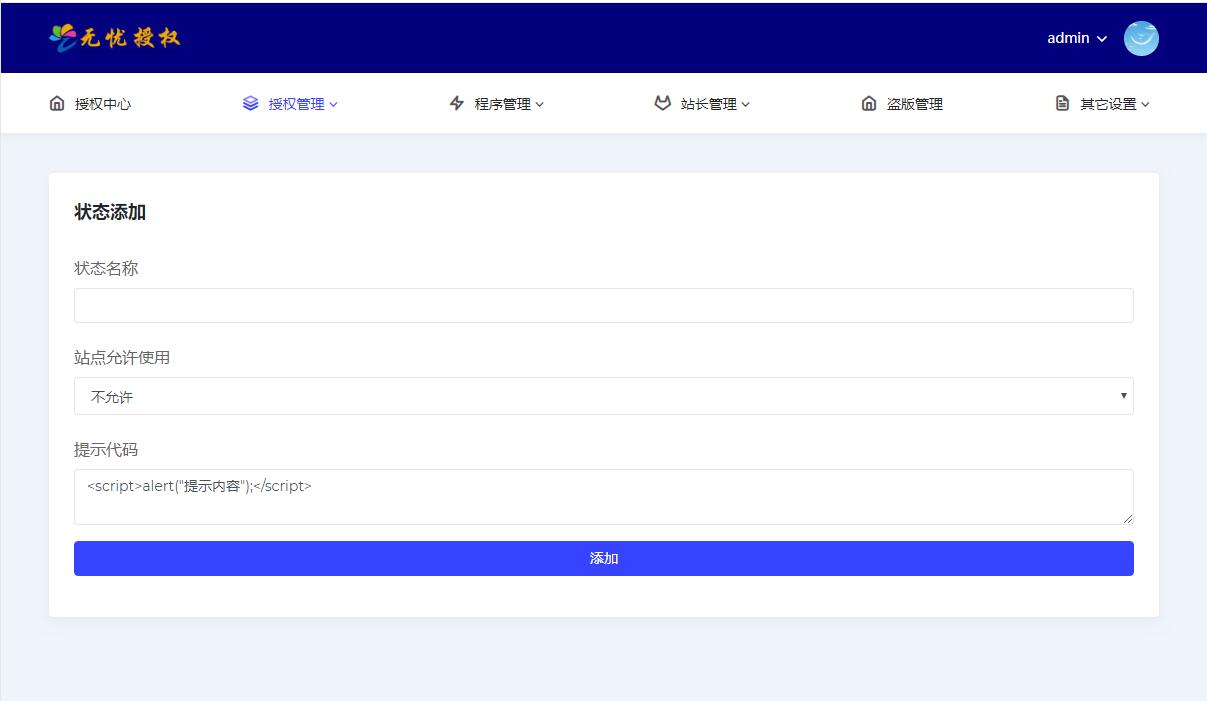Click the admin avatar image
The height and width of the screenshot is (701, 1207).
[1141, 38]
